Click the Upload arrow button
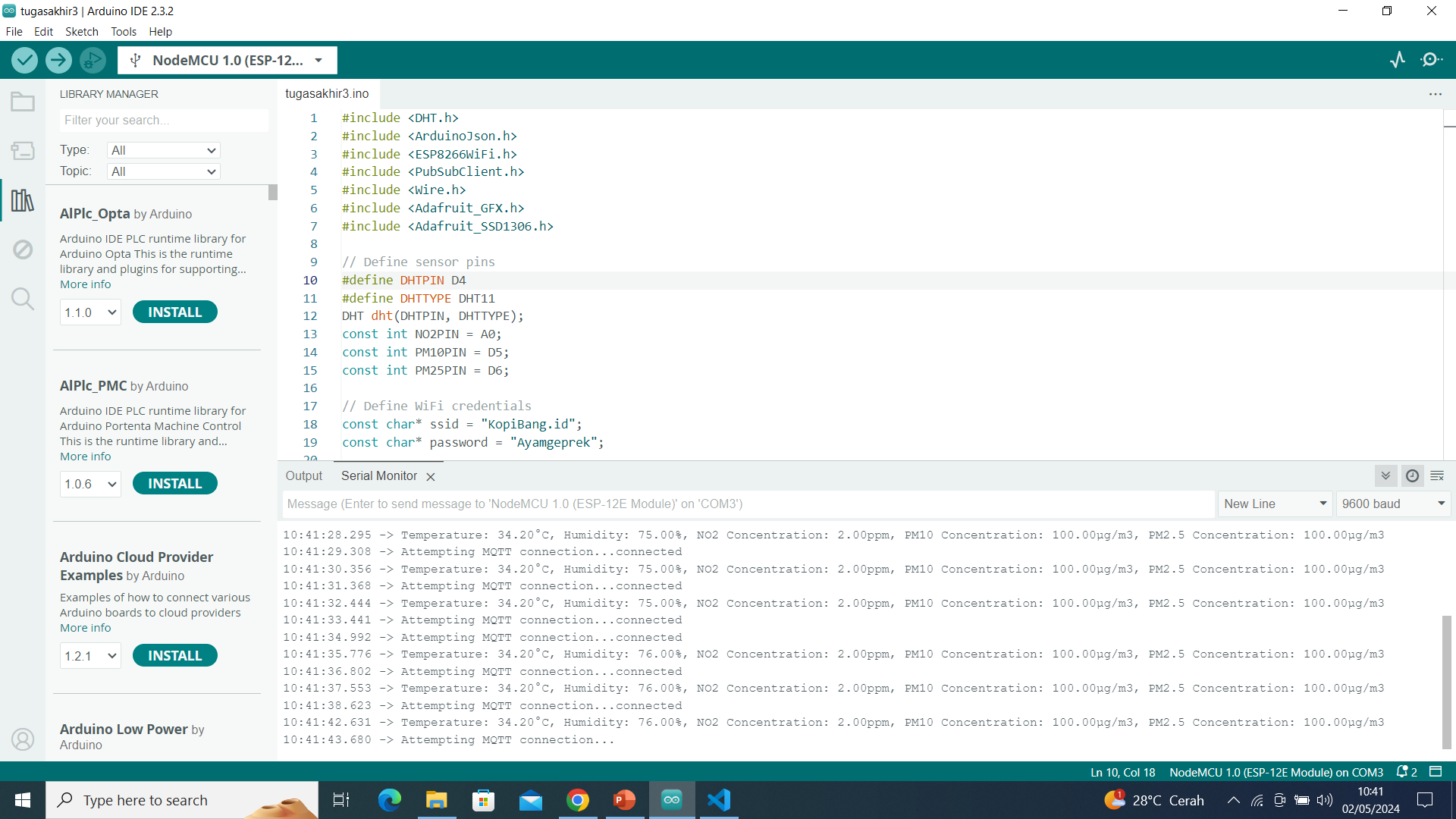 (x=58, y=60)
